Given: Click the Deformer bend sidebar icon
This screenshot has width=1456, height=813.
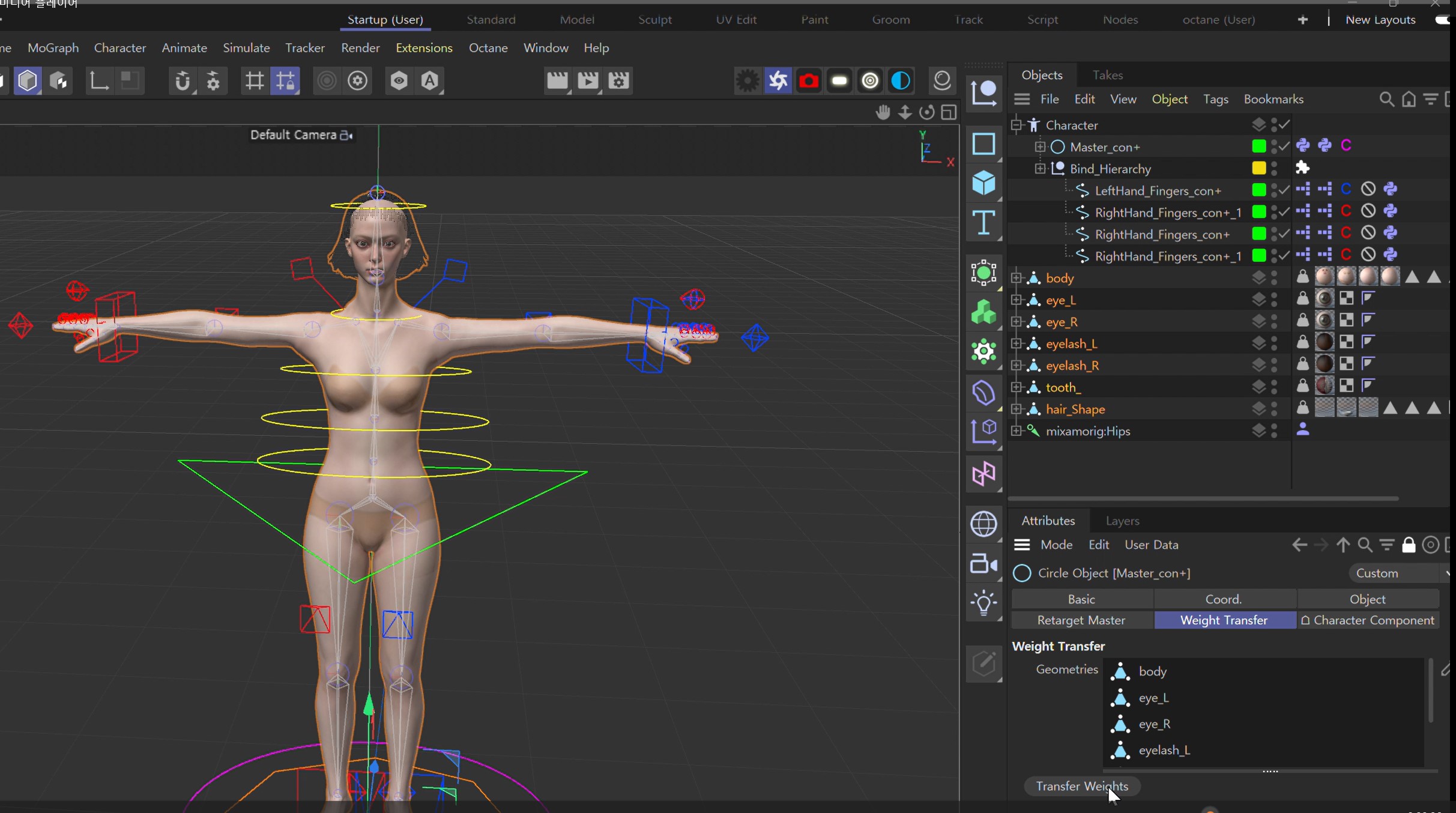Looking at the screenshot, I should coord(983,393).
